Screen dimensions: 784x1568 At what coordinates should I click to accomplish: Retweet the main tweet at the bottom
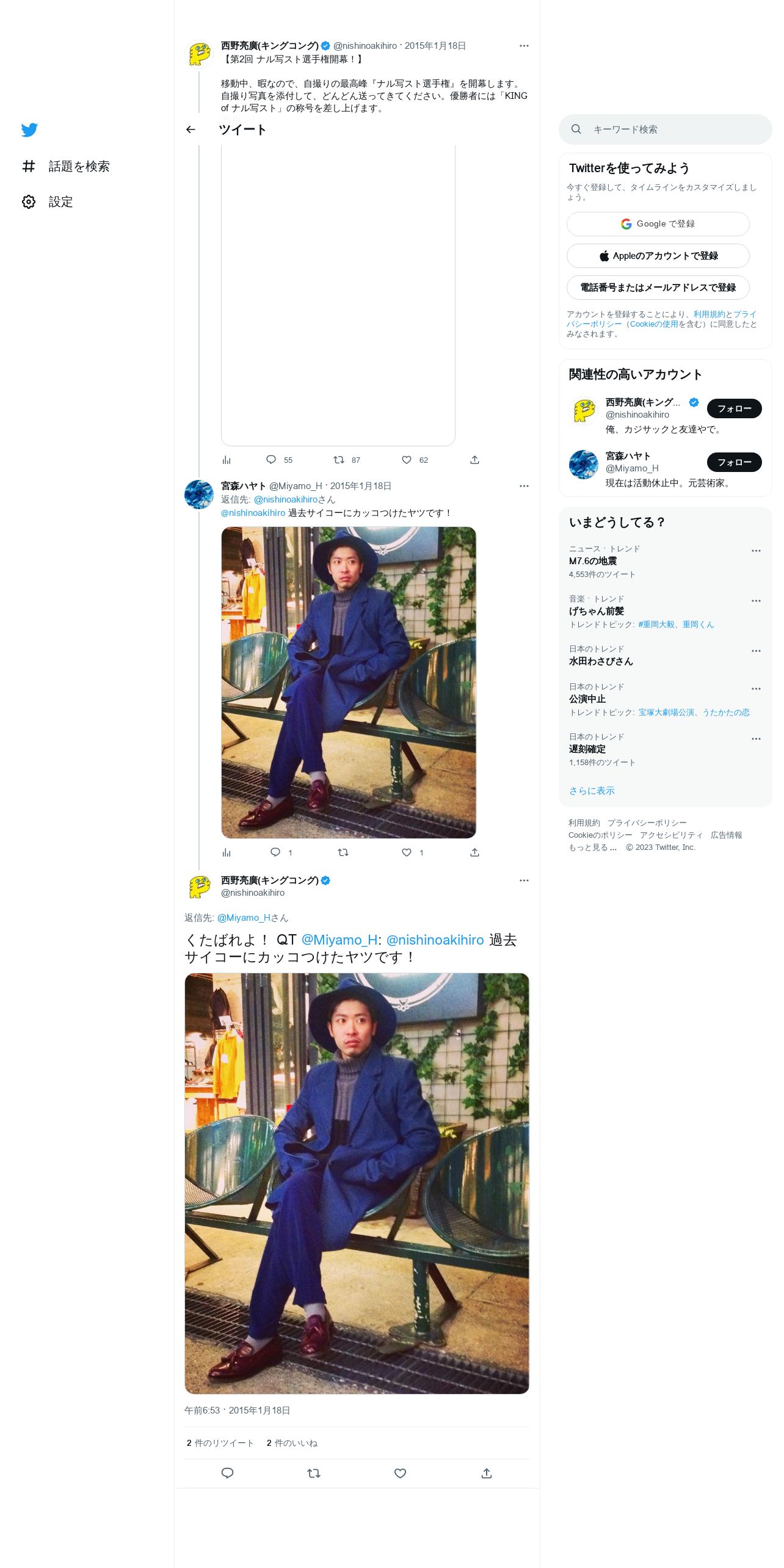[x=314, y=1473]
